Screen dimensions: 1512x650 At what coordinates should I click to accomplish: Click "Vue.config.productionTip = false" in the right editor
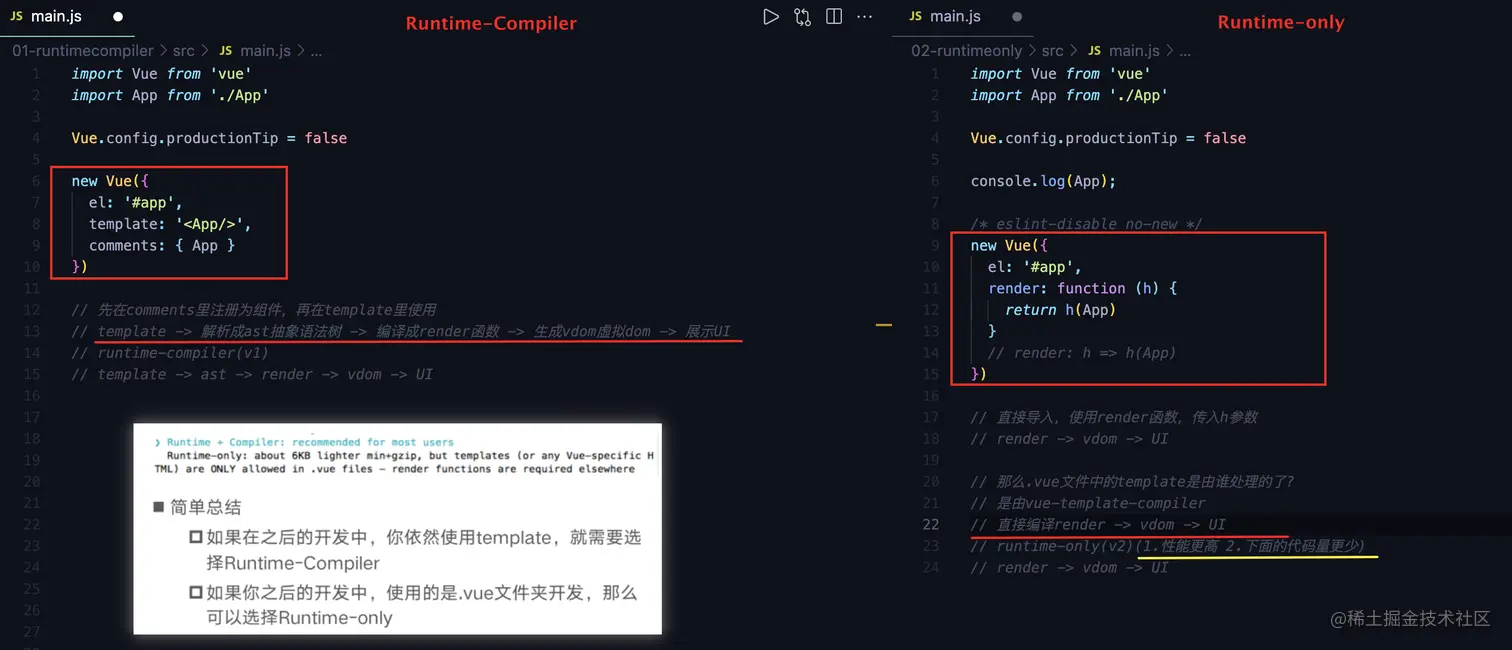(x=1108, y=138)
